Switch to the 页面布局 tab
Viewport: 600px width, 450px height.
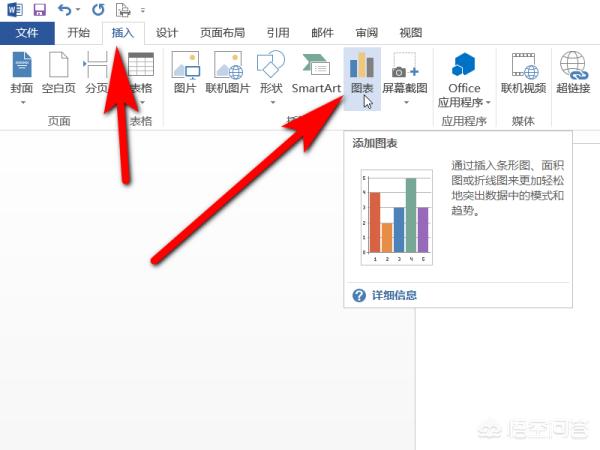tap(222, 33)
